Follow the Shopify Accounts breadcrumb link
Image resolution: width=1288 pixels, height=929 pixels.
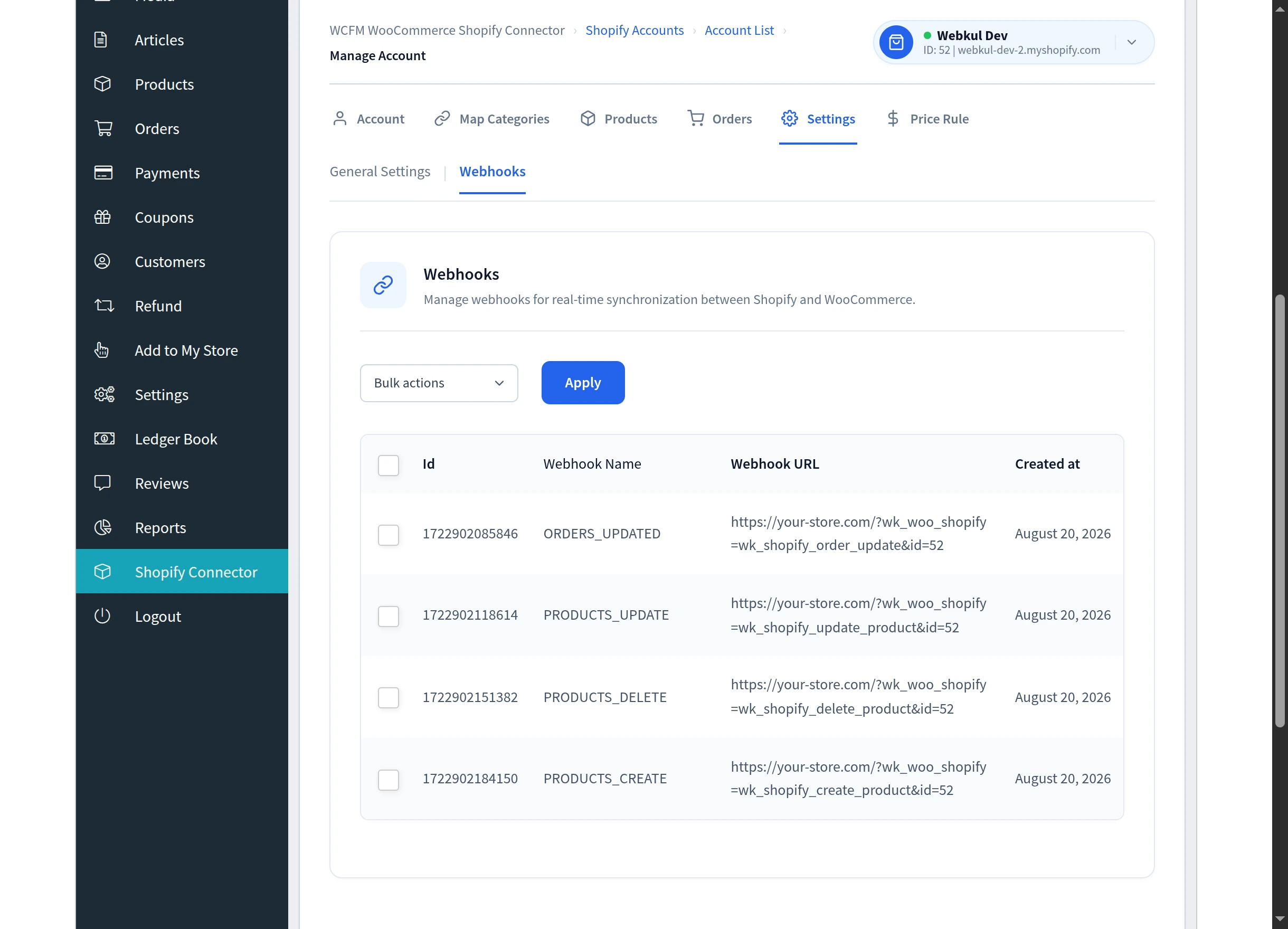pos(634,30)
